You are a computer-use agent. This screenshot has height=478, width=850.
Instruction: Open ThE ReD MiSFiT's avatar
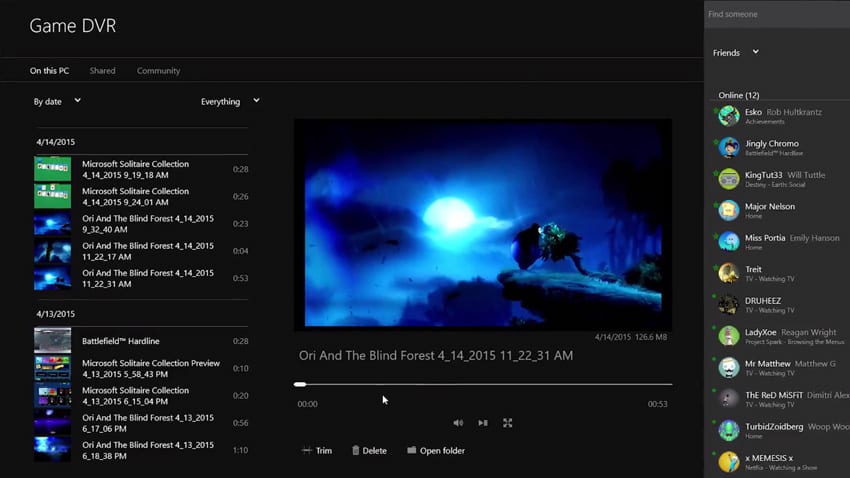pyautogui.click(x=729, y=399)
